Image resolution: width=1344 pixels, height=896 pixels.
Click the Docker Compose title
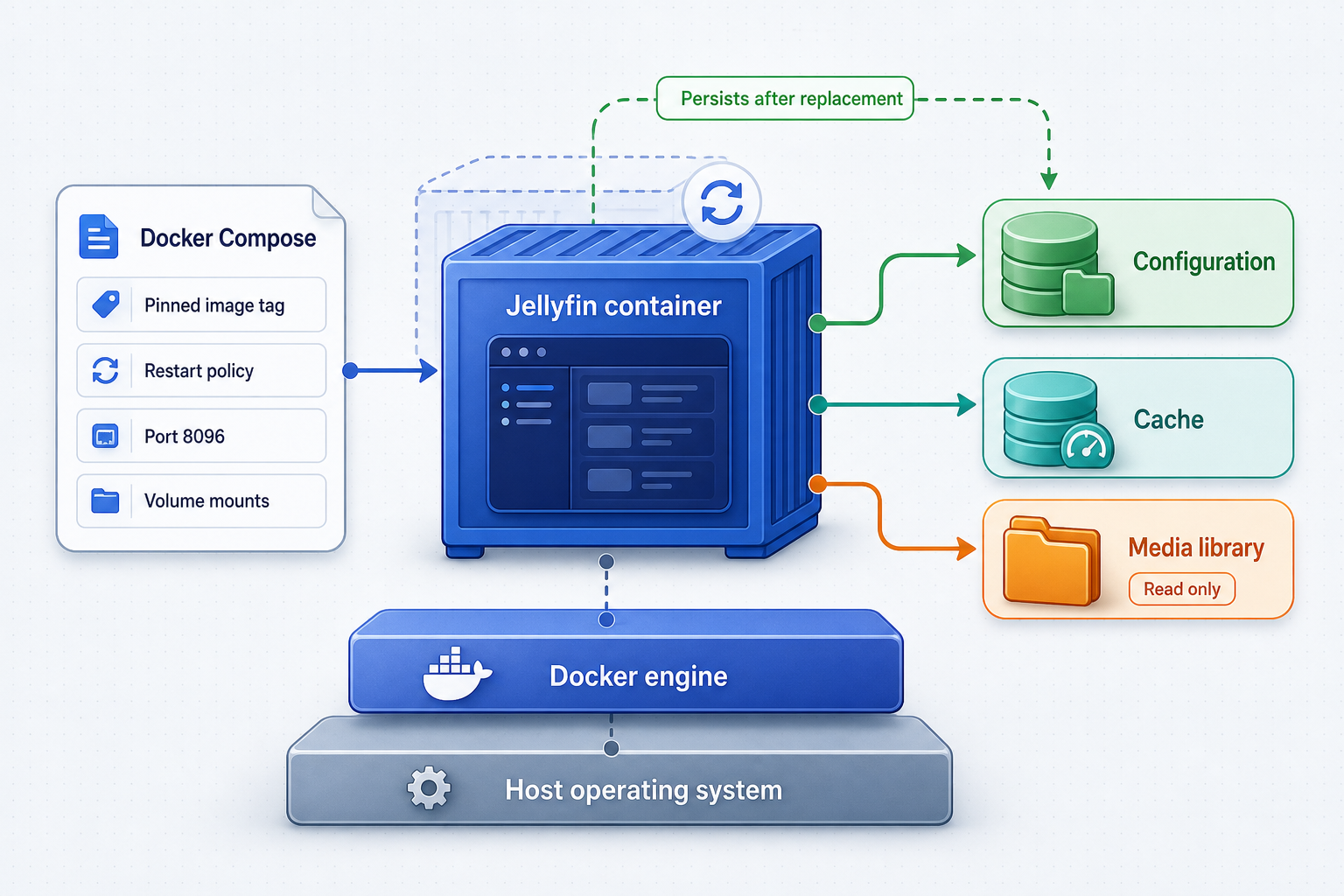pyautogui.click(x=228, y=238)
